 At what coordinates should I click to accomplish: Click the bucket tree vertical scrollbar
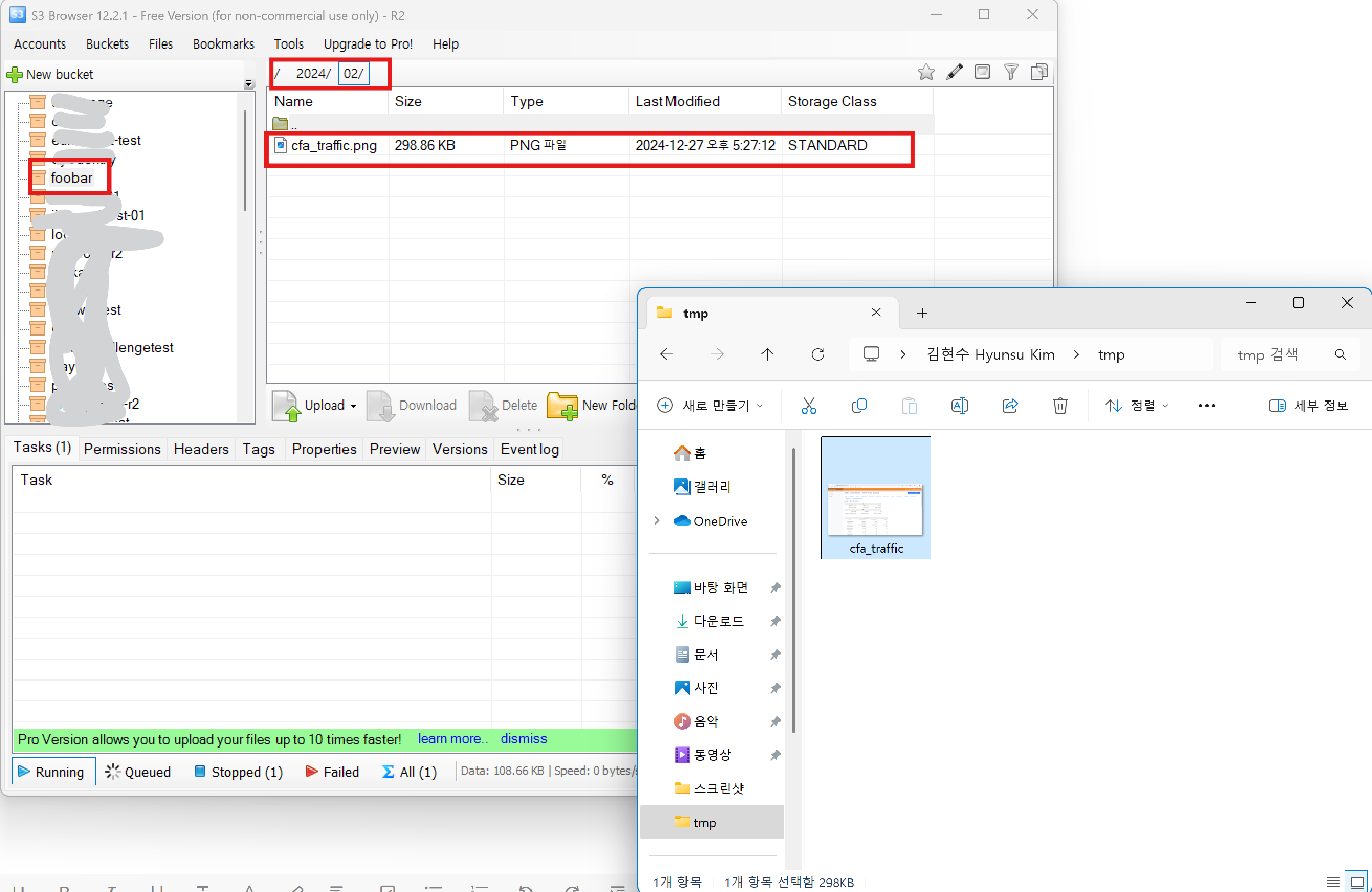245,161
